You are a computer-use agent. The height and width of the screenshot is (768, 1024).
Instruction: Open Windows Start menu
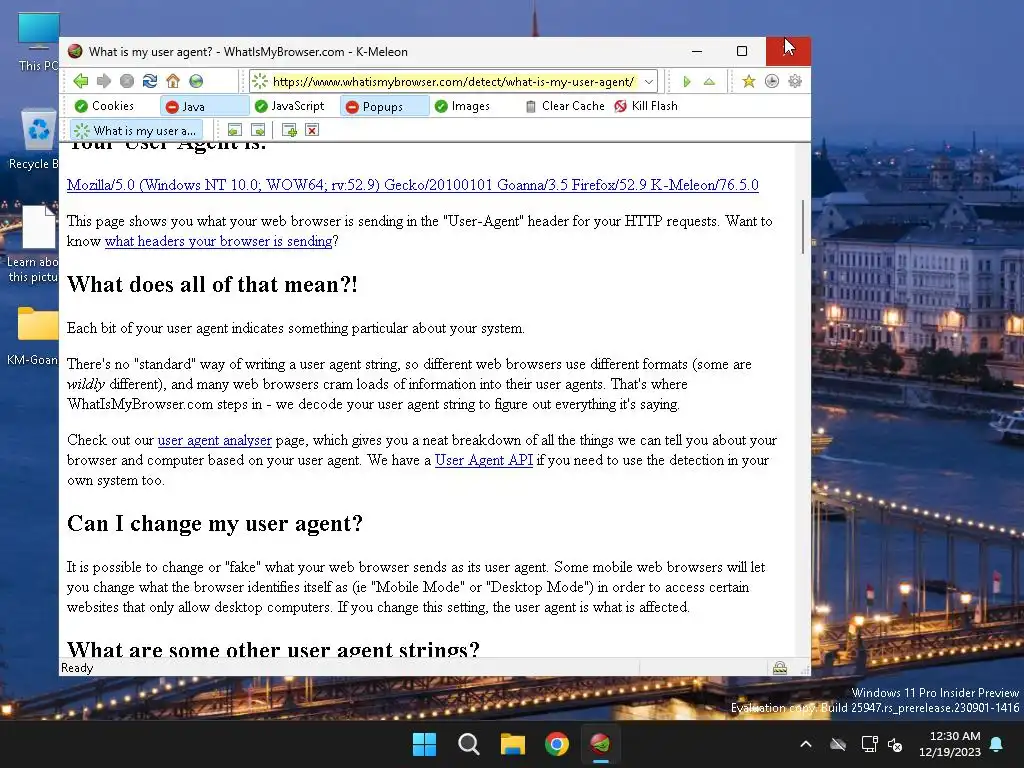pyautogui.click(x=424, y=744)
